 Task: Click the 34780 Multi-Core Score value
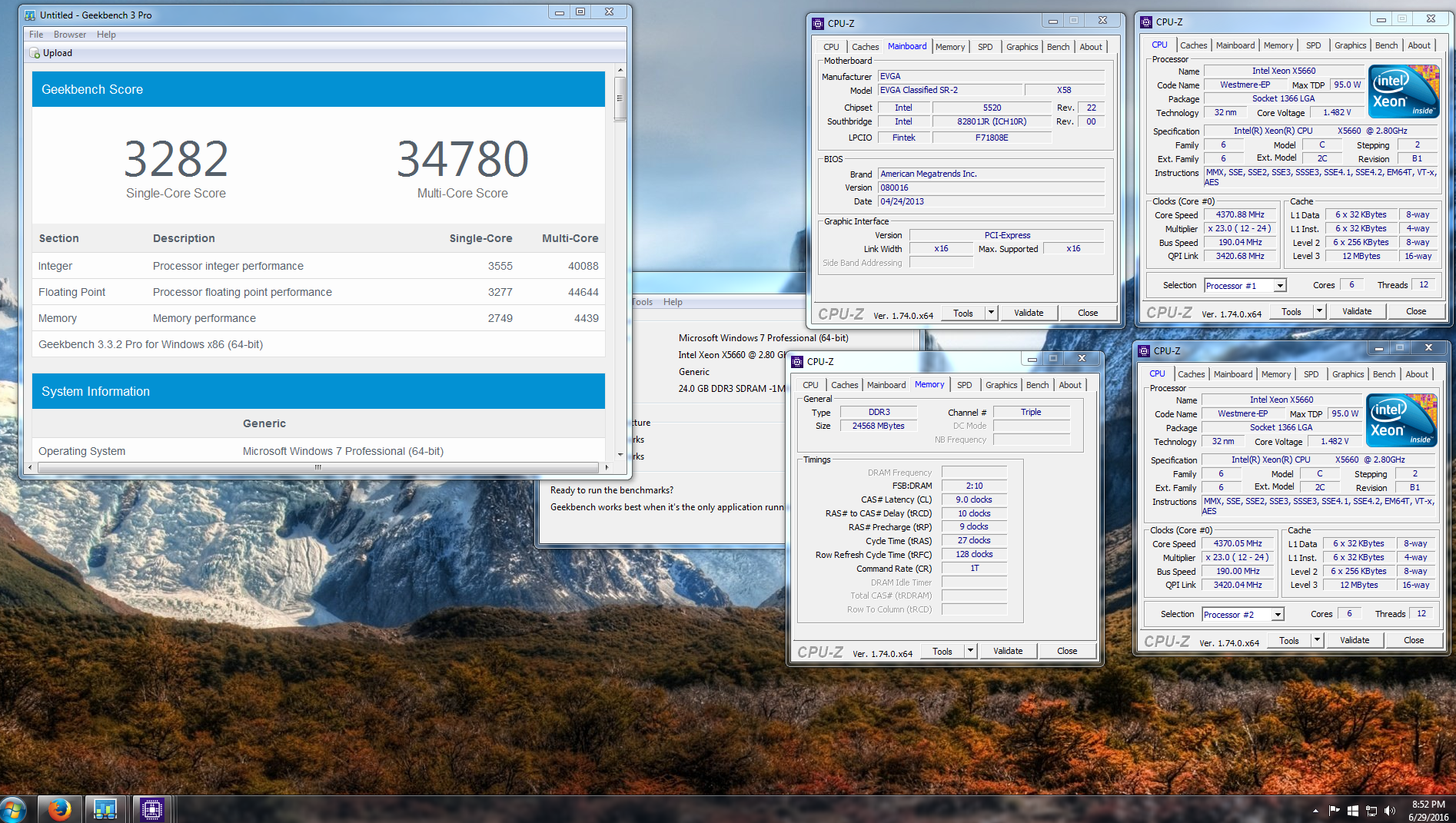click(463, 159)
